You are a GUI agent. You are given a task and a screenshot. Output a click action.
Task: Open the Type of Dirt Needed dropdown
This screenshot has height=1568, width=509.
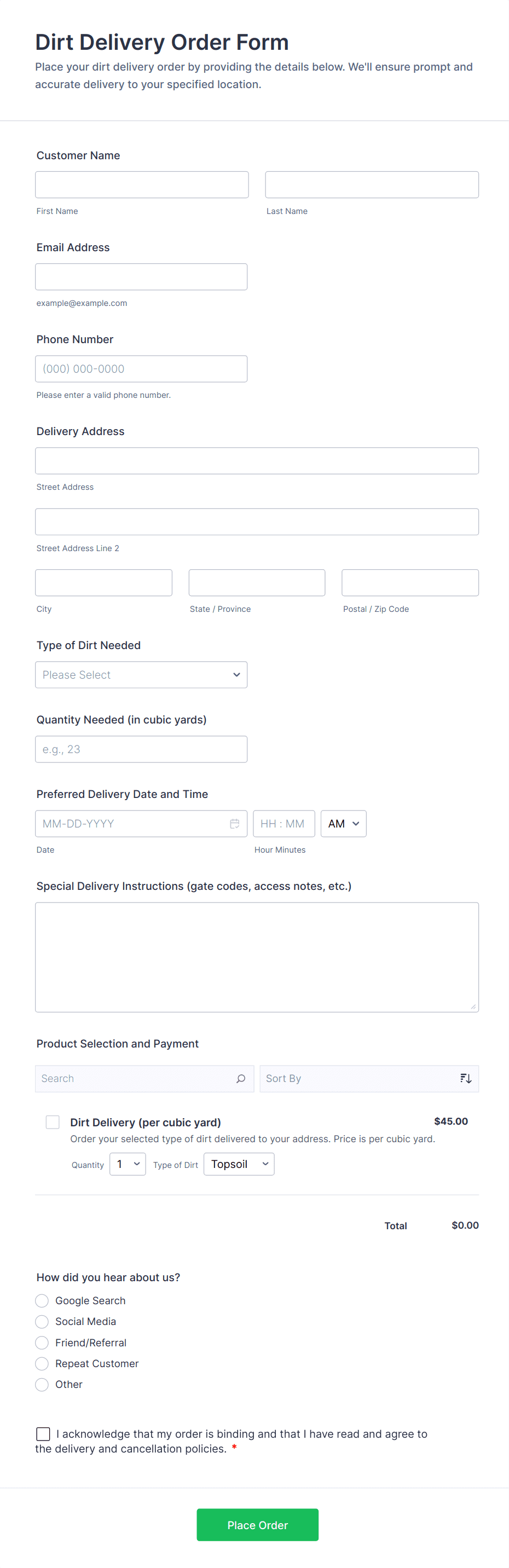coord(141,675)
